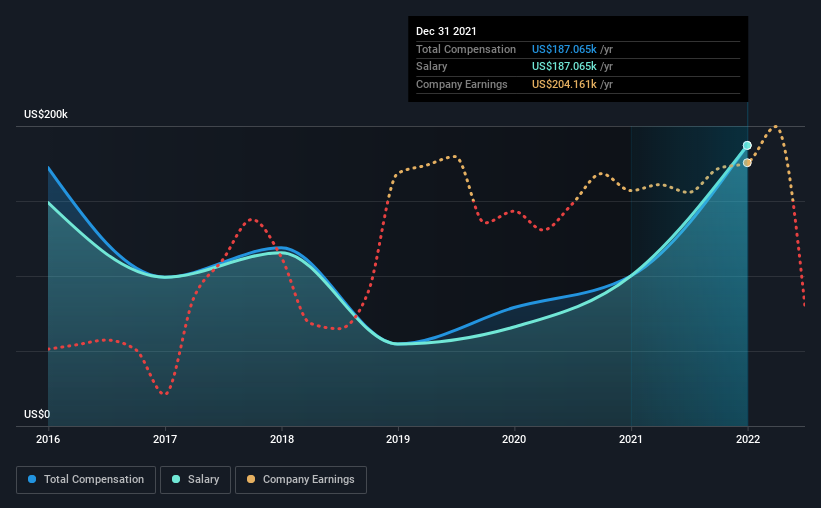821x508 pixels.
Task: Click the 2021 x-axis label
Action: coord(630,439)
